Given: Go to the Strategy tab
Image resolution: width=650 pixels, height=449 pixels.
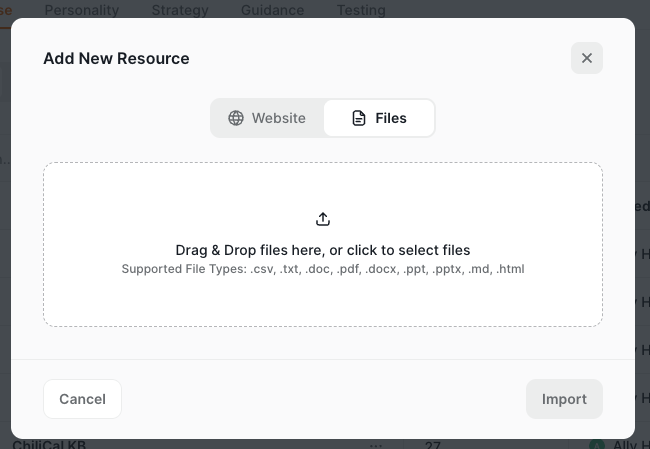Looking at the screenshot, I should (180, 10).
